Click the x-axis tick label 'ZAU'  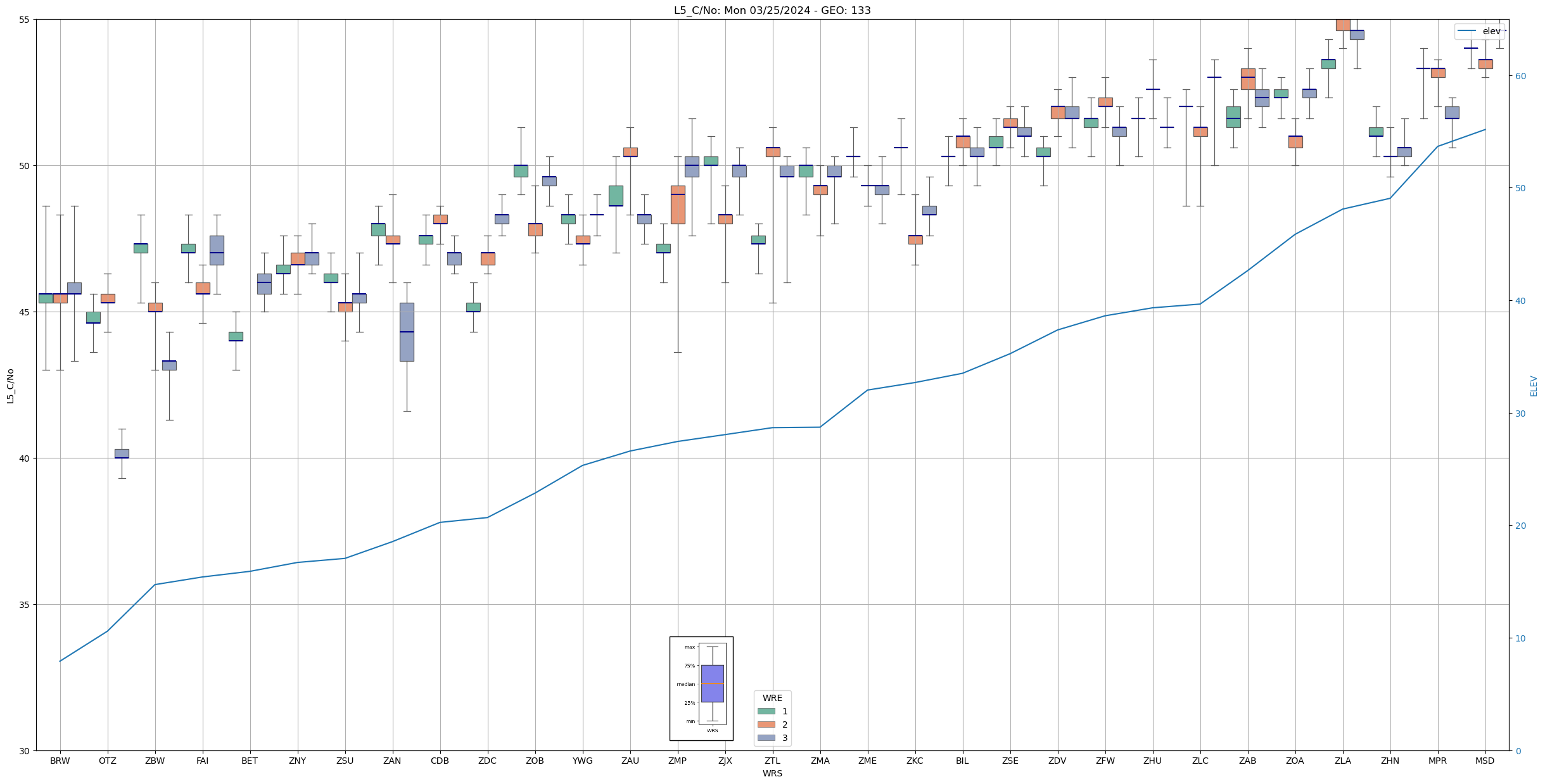pyautogui.click(x=630, y=761)
